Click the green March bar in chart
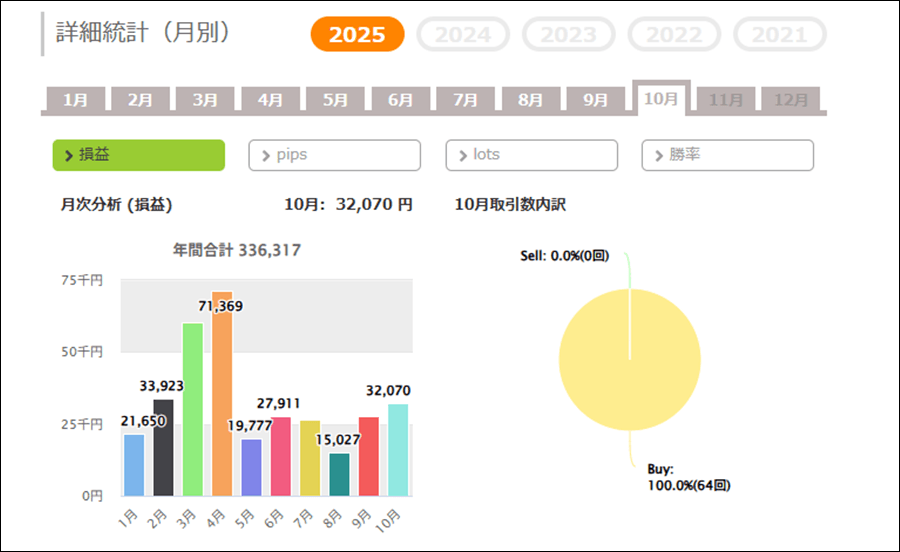 (193, 410)
